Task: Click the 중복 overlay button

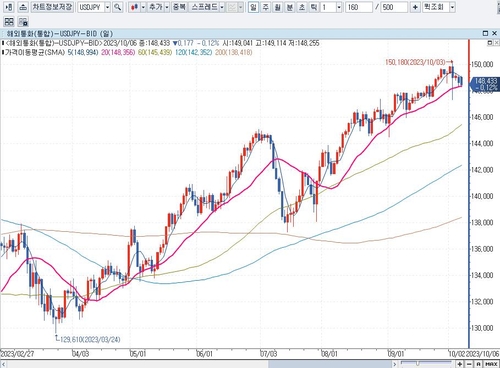Action: (179, 7)
